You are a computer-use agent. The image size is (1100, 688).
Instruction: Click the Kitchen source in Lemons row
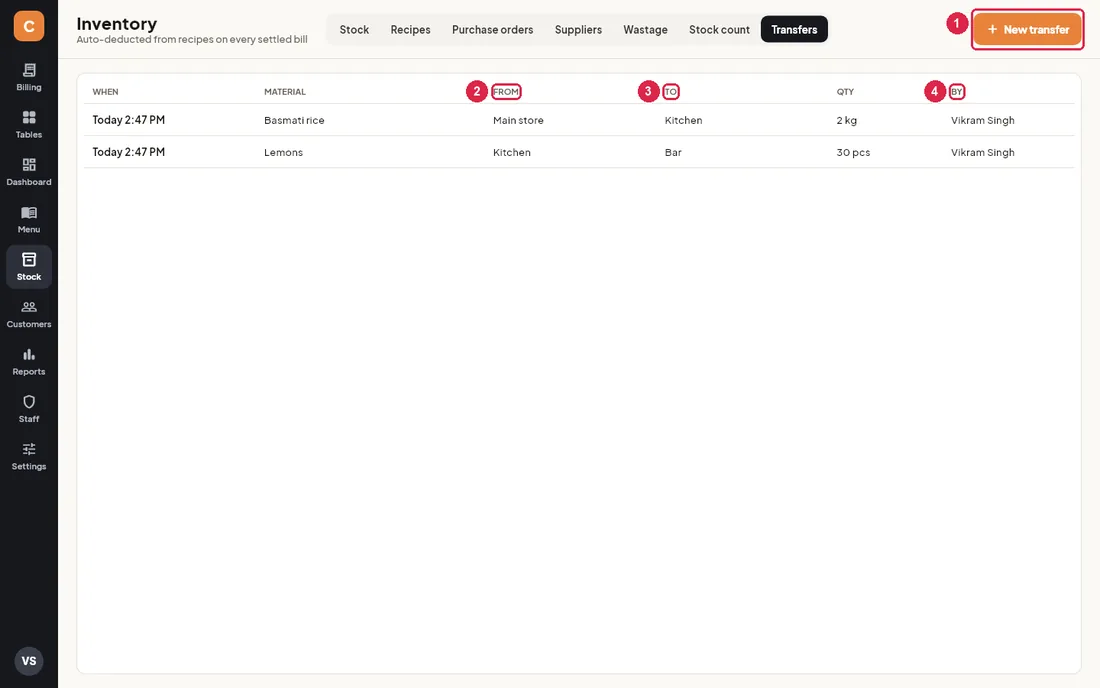(x=511, y=152)
